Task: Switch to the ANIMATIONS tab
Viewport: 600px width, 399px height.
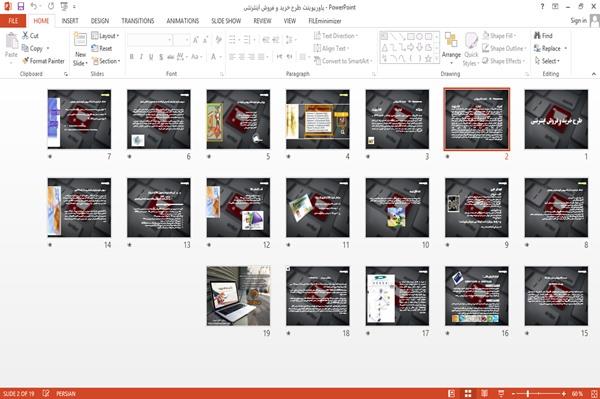Action: pyautogui.click(x=183, y=21)
